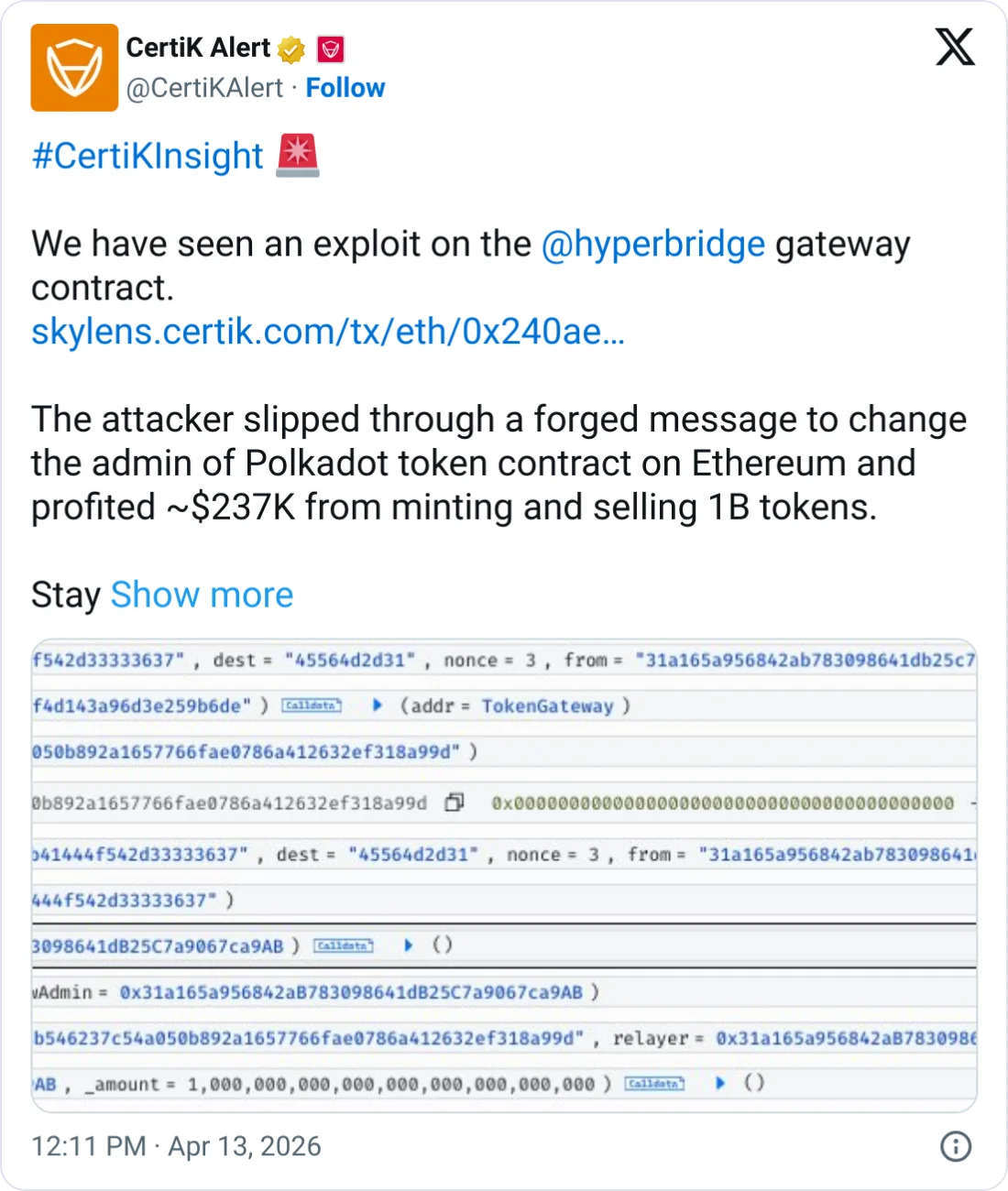Click the X logo in the top right corner
This screenshot has height=1191, width=1008.
point(954,47)
